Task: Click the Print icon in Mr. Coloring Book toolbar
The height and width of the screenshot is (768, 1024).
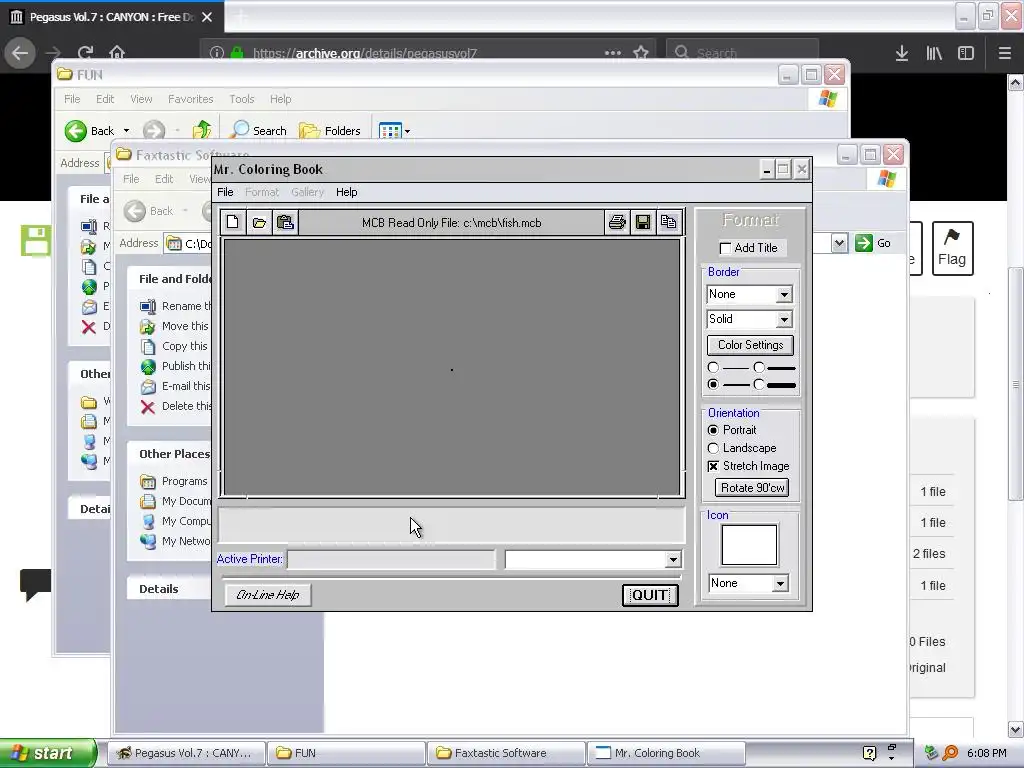Action: coord(617,223)
